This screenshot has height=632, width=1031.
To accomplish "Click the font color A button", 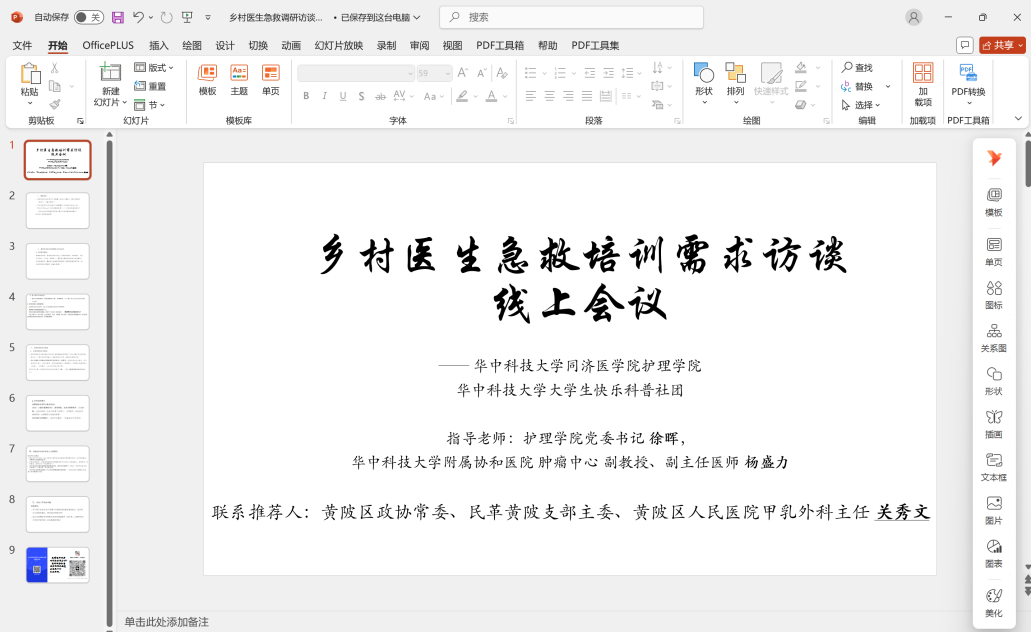I will coord(491,96).
